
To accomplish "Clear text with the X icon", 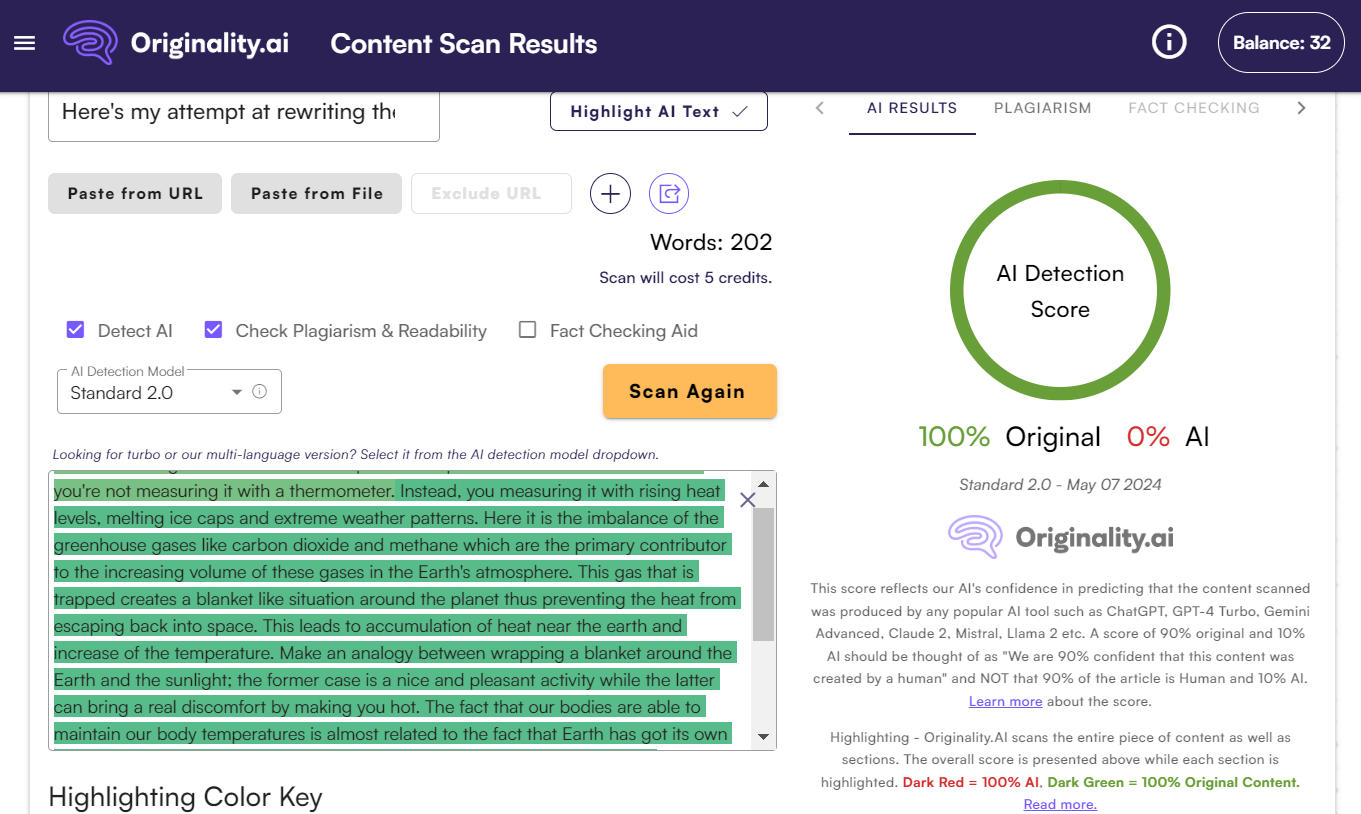I will (x=747, y=500).
